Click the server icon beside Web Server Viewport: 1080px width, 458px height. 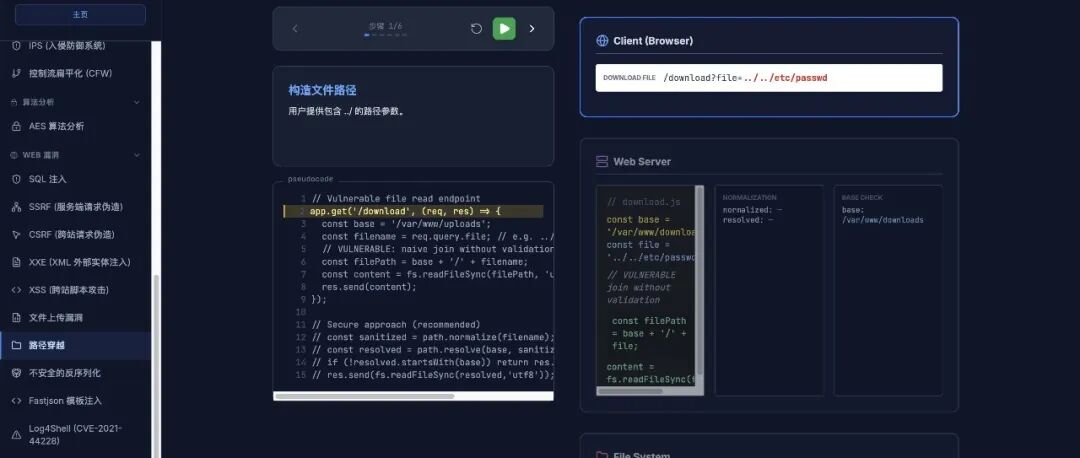click(602, 162)
